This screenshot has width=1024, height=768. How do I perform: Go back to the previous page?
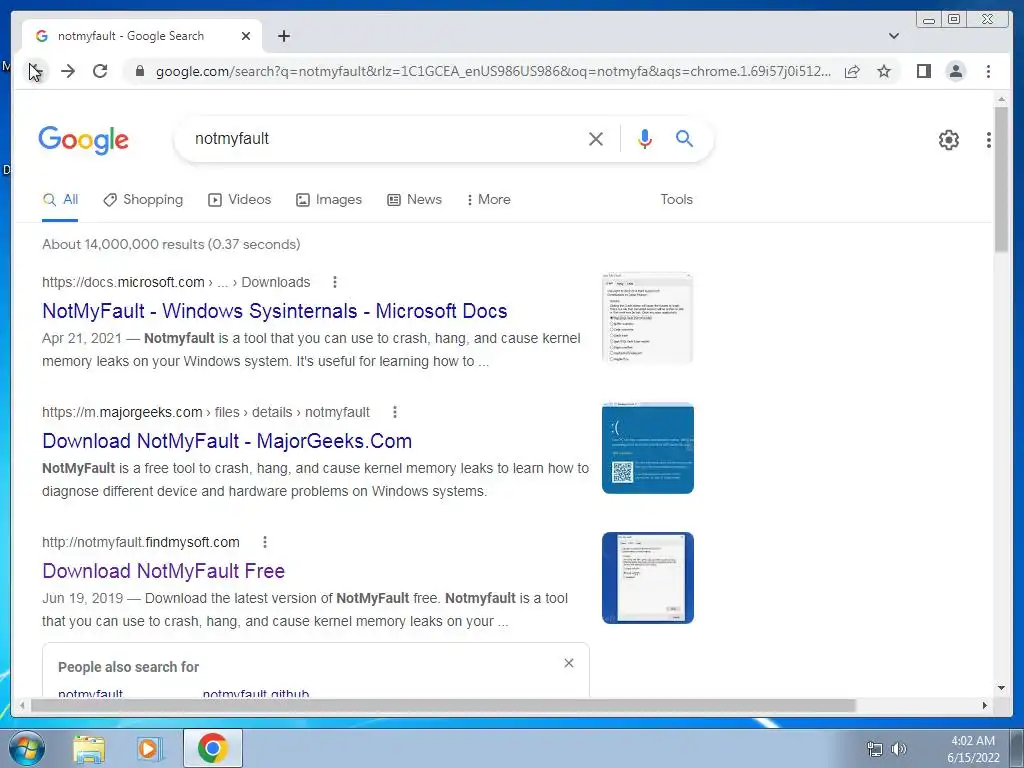pos(35,71)
